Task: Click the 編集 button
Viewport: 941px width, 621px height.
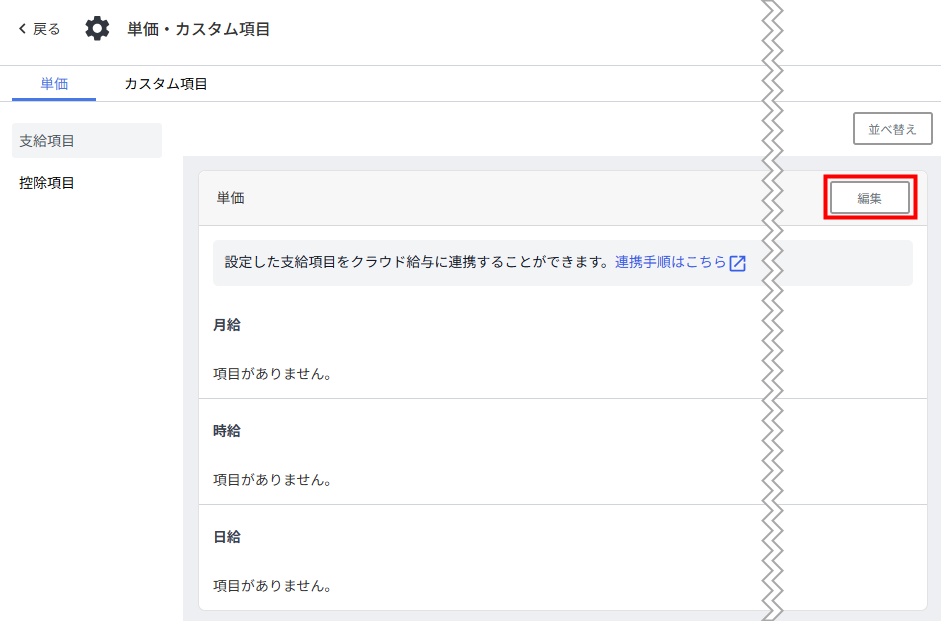Action: 869,198
